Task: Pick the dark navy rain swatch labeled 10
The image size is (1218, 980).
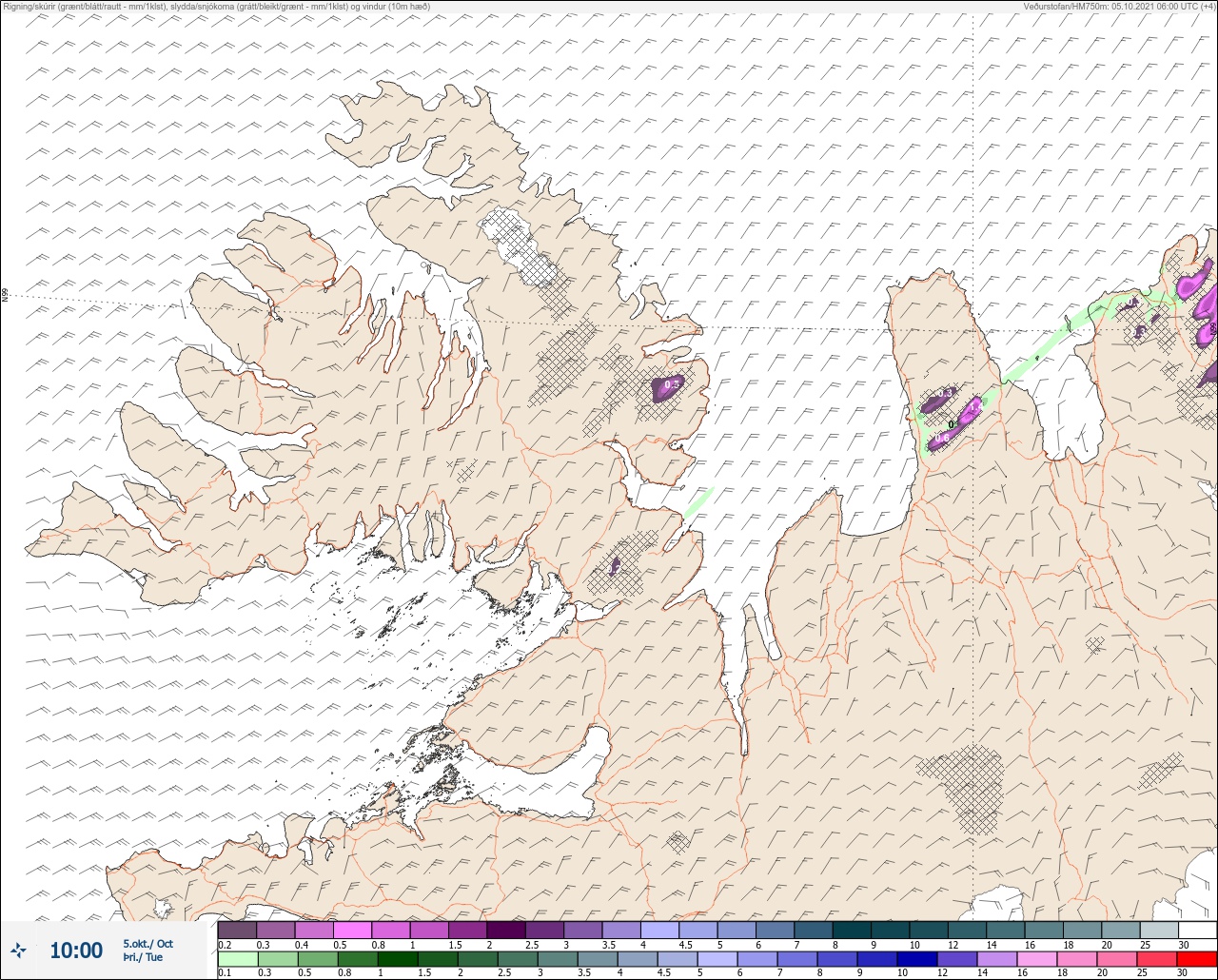Action: click(916, 958)
